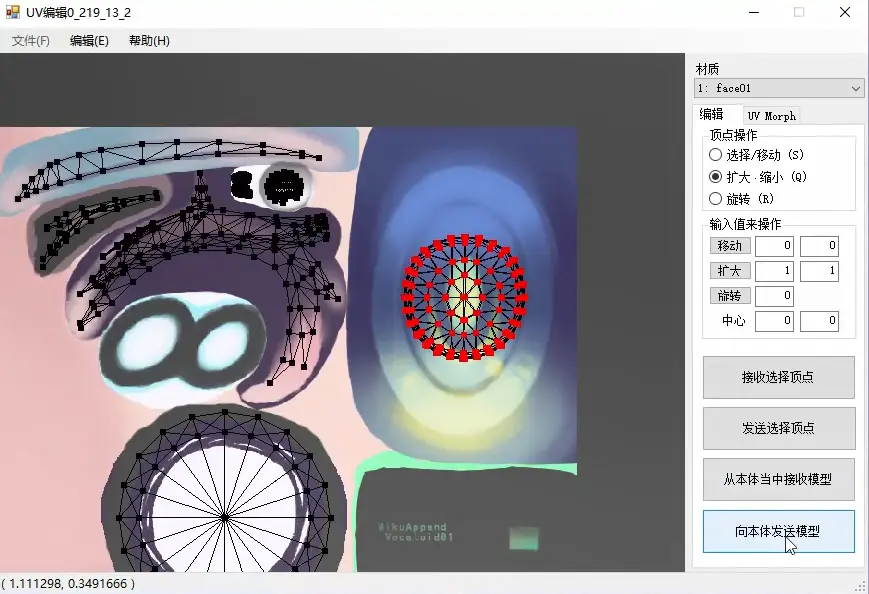This screenshot has height=594, width=869.
Task: Open the 帮助(H) menu
Action: coord(149,40)
